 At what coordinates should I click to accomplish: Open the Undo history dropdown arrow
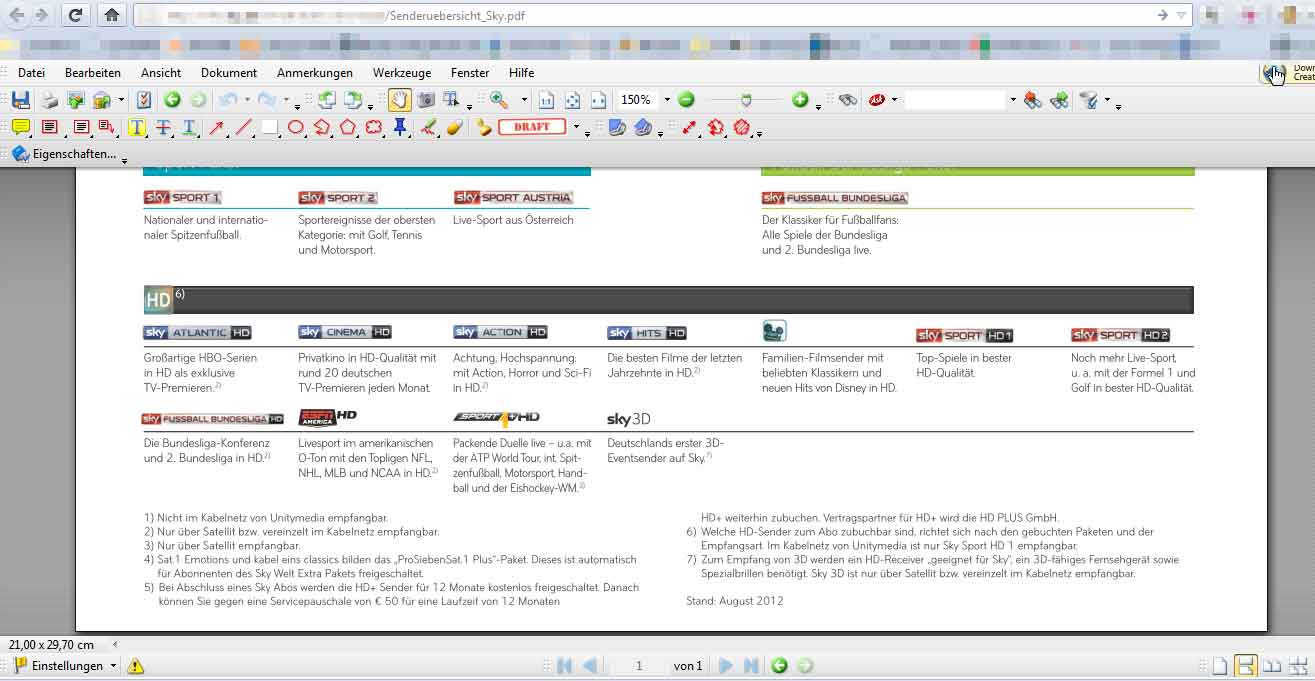click(246, 100)
